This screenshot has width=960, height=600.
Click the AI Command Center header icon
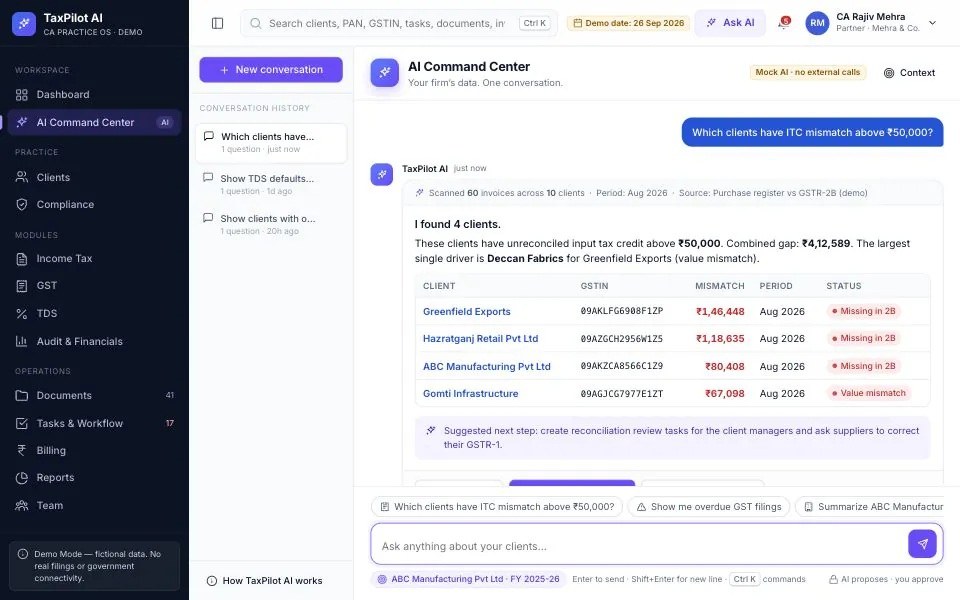coord(384,73)
